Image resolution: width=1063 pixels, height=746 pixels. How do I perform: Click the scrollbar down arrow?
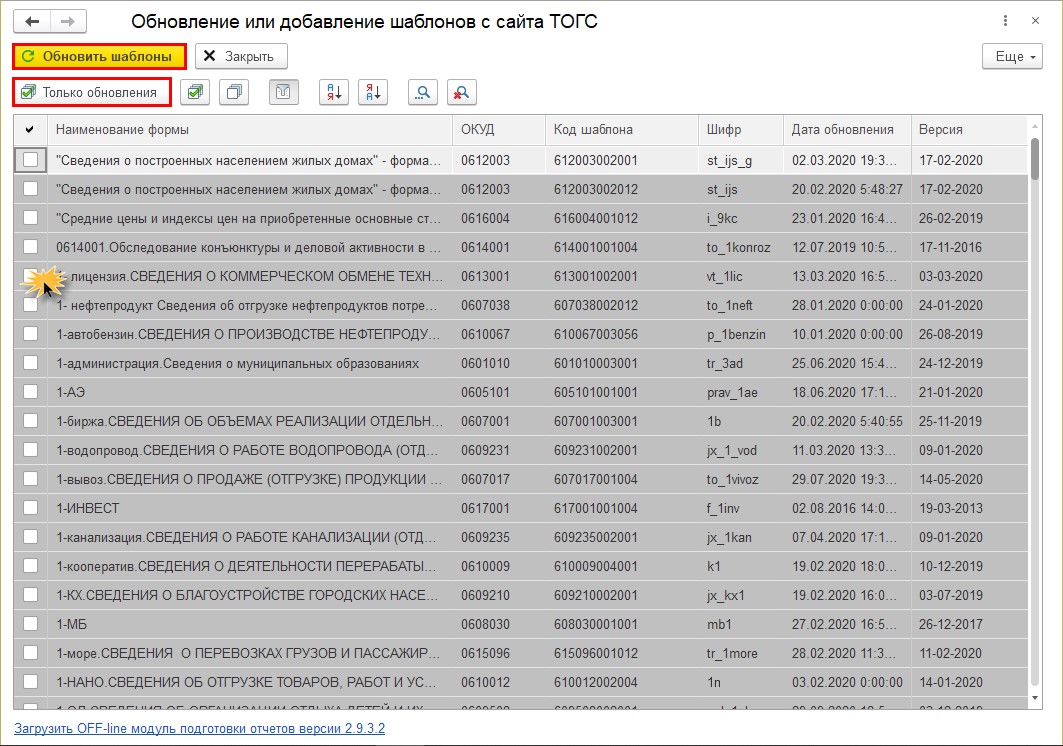[x=1035, y=698]
